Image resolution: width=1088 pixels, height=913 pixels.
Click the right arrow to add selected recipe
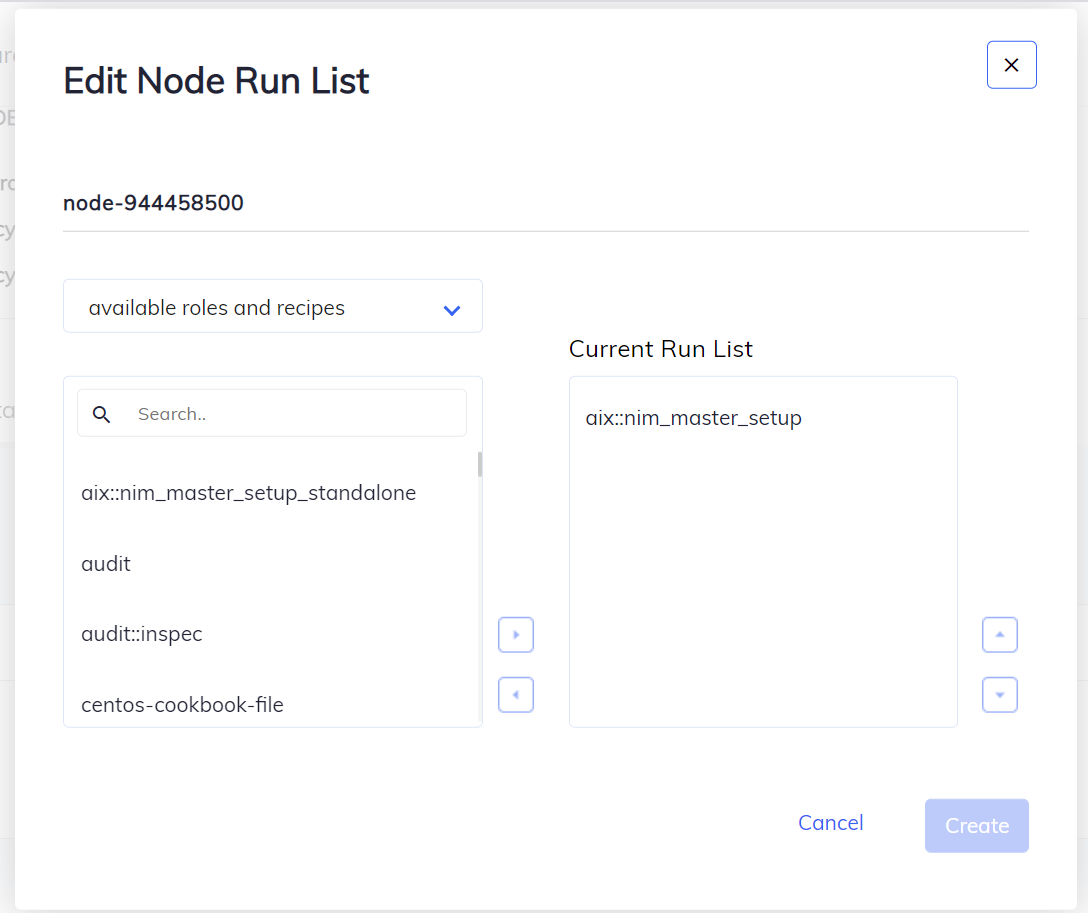click(515, 634)
